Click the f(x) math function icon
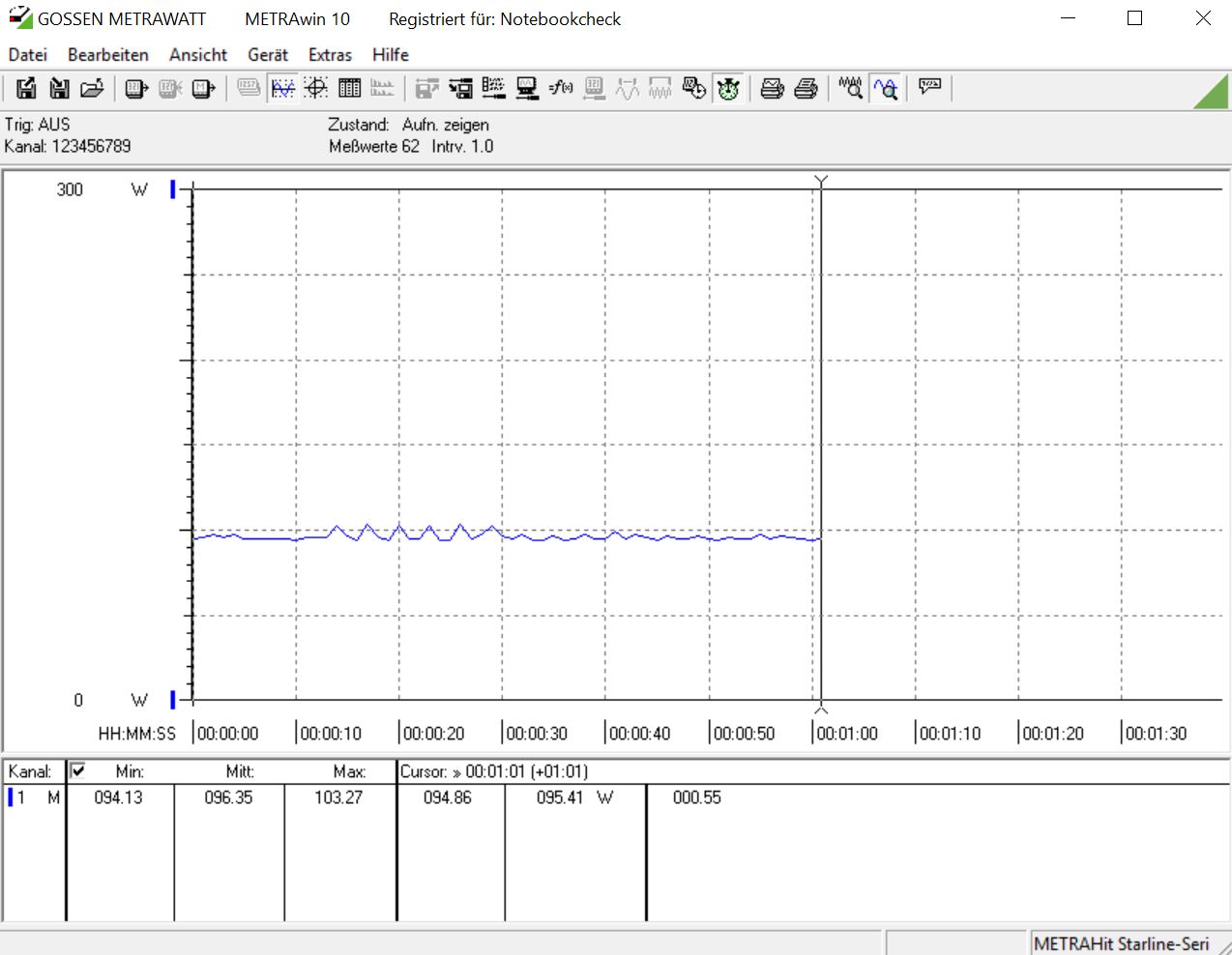 click(561, 89)
